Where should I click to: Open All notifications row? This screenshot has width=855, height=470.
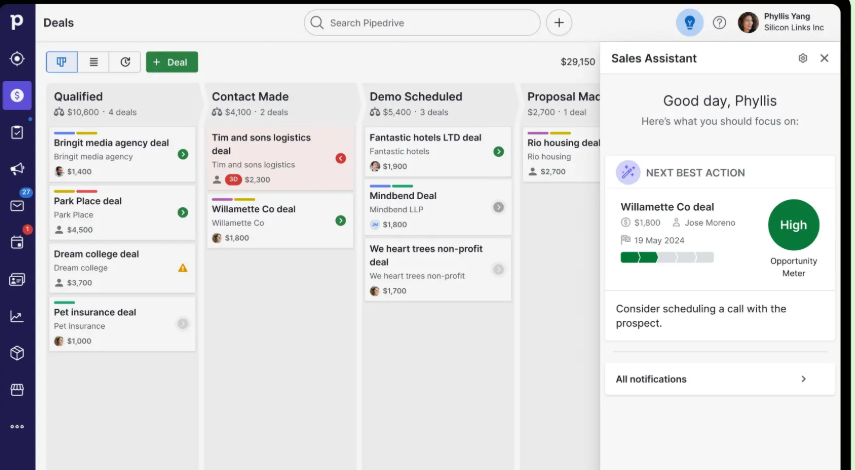tap(720, 379)
